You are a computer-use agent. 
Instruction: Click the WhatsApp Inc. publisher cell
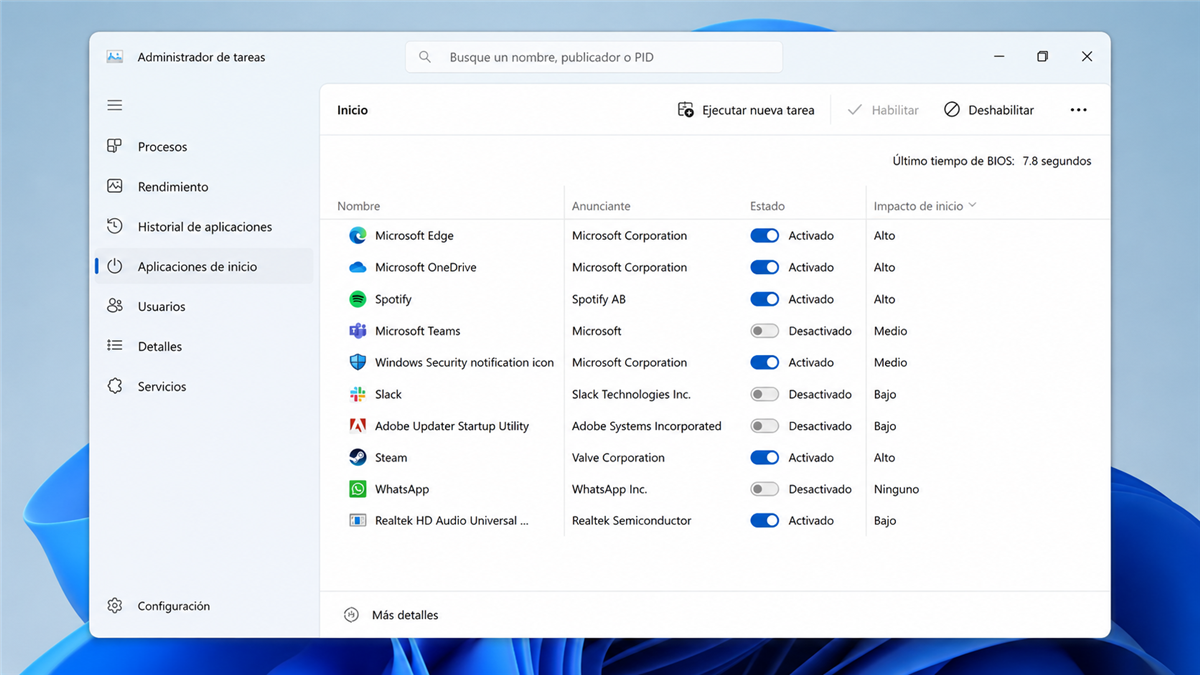[x=610, y=489]
